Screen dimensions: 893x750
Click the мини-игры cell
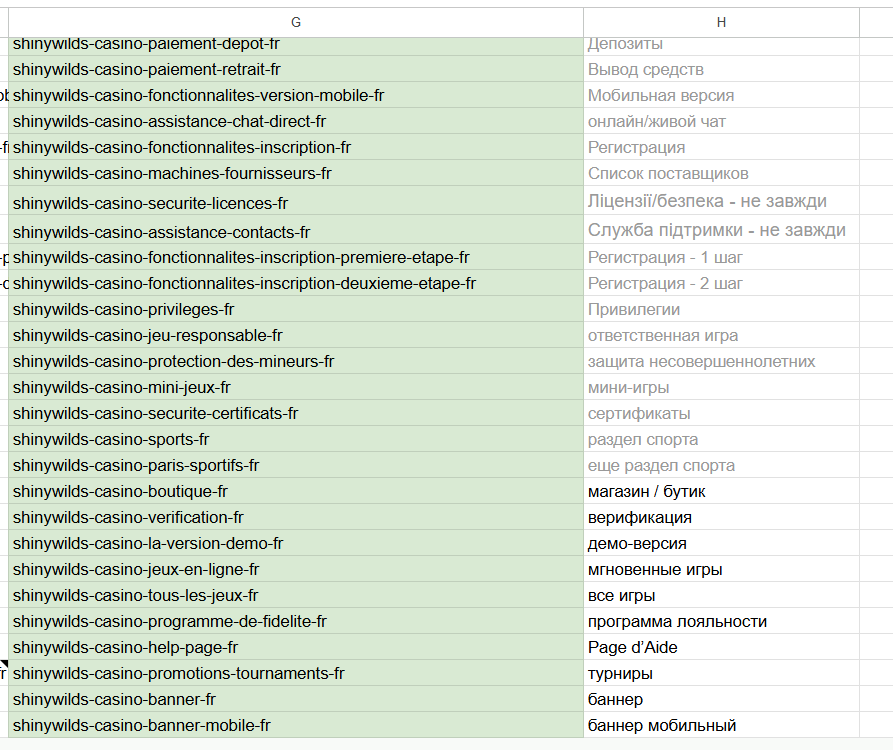coord(721,387)
